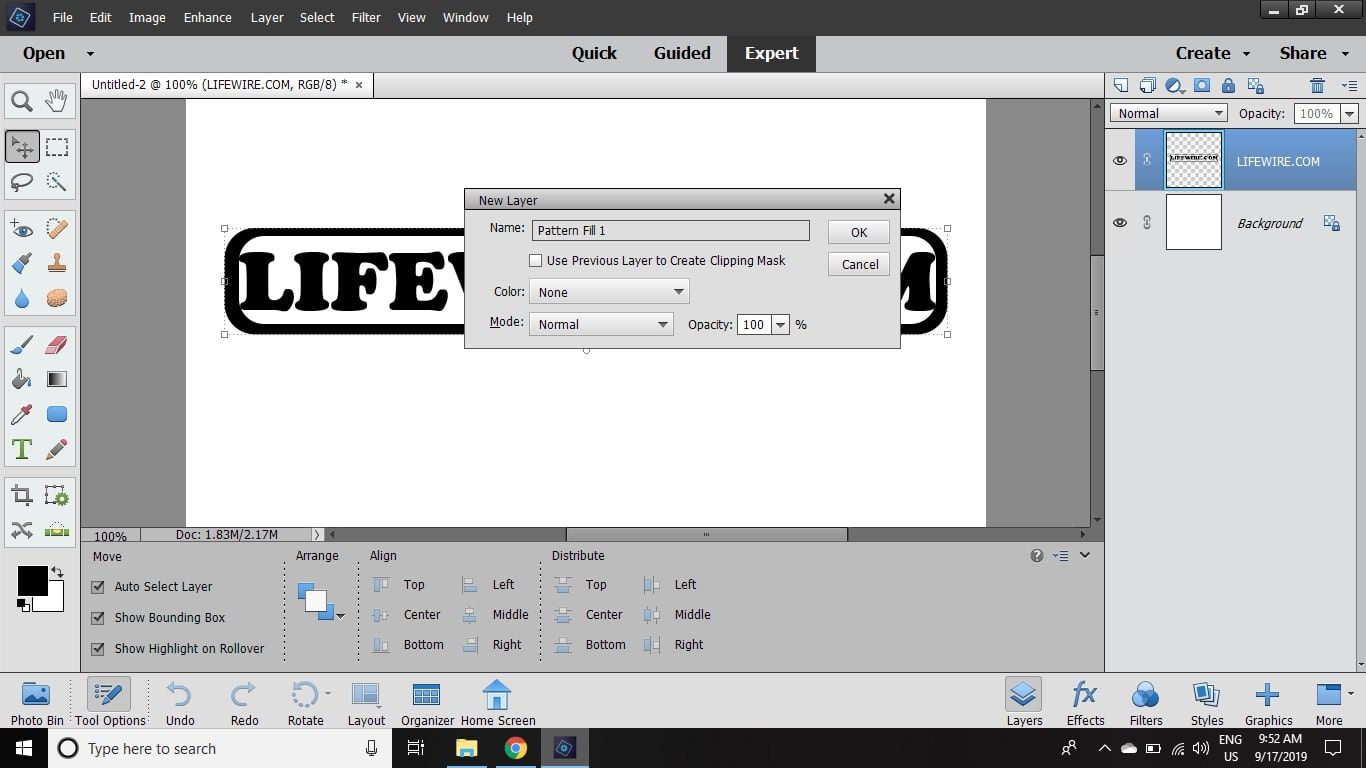Switch to Guided mode tab
The width and height of the screenshot is (1366, 768).
click(682, 54)
